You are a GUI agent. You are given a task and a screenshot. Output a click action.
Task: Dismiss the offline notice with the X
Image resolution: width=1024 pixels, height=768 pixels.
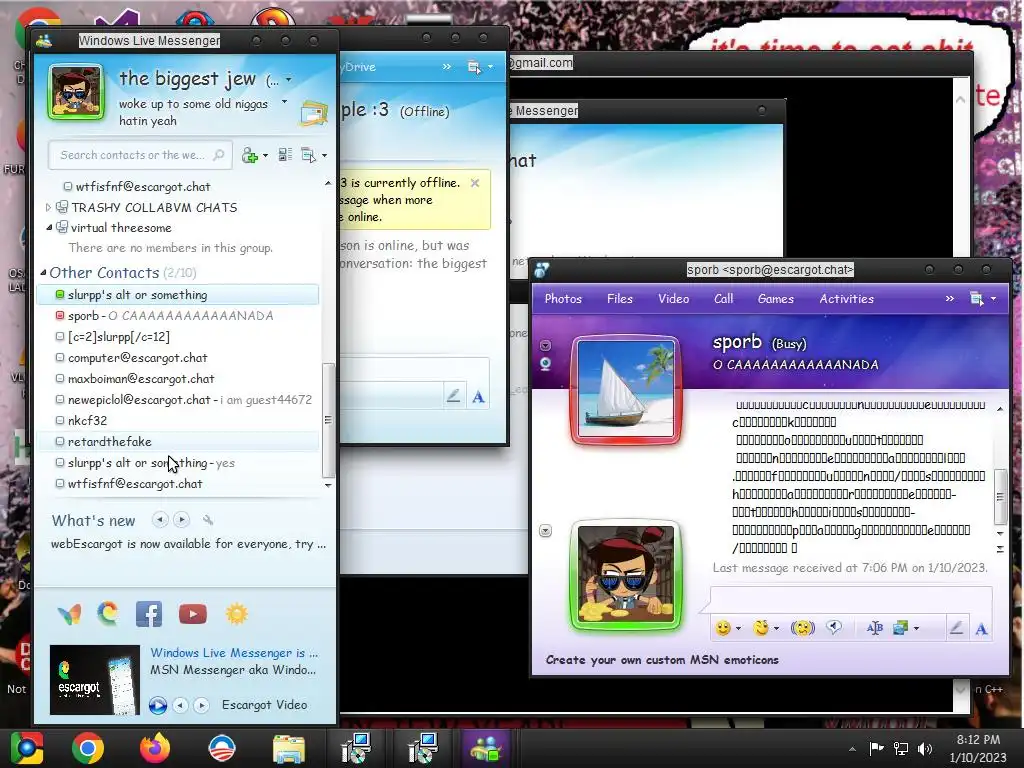click(x=475, y=183)
